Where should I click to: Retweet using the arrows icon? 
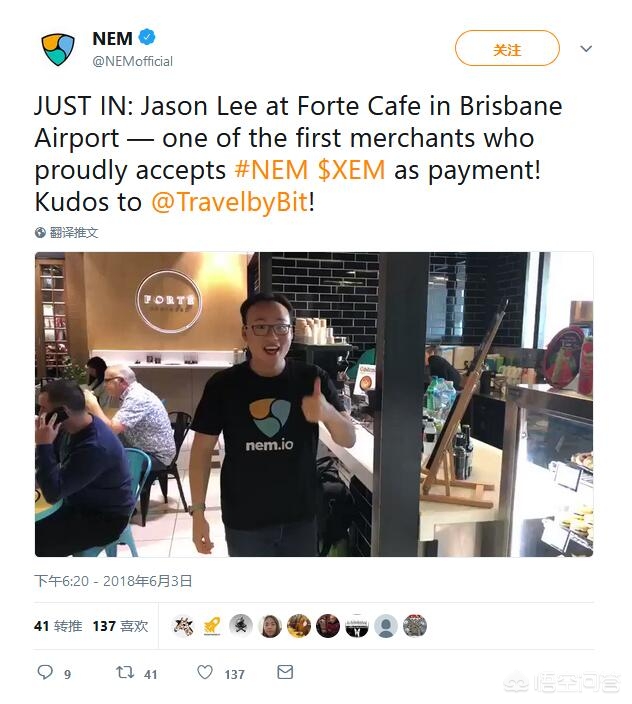coord(125,672)
